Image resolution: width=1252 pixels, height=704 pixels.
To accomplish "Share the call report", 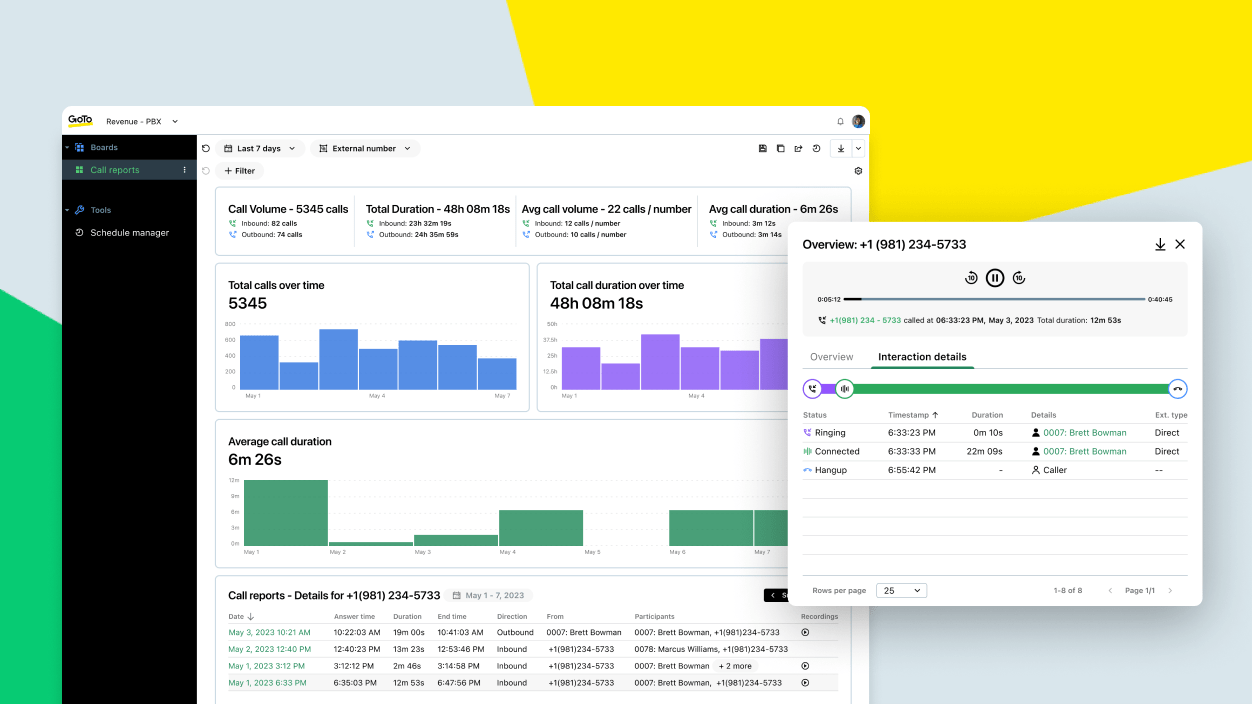I will (x=799, y=148).
